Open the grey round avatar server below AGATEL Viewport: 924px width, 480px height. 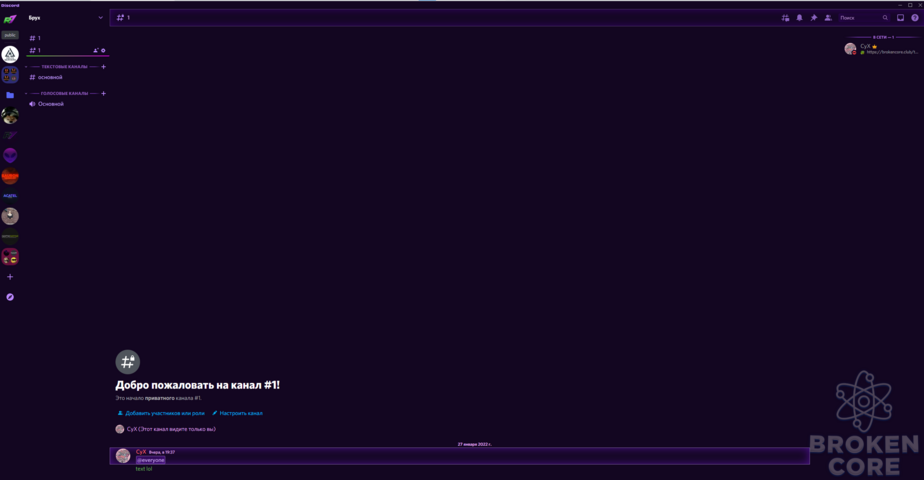[10, 216]
